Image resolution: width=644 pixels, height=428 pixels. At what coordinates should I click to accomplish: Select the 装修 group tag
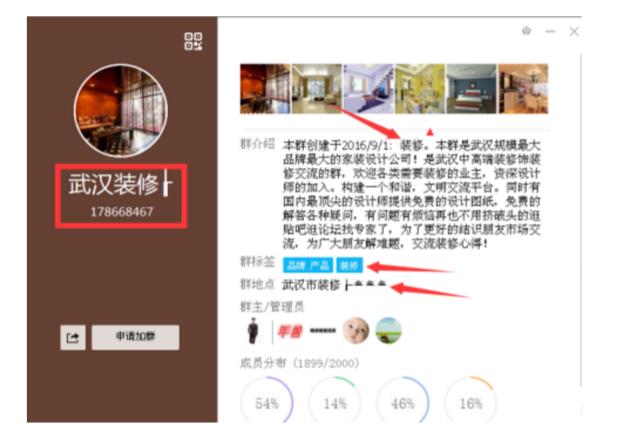349,265
